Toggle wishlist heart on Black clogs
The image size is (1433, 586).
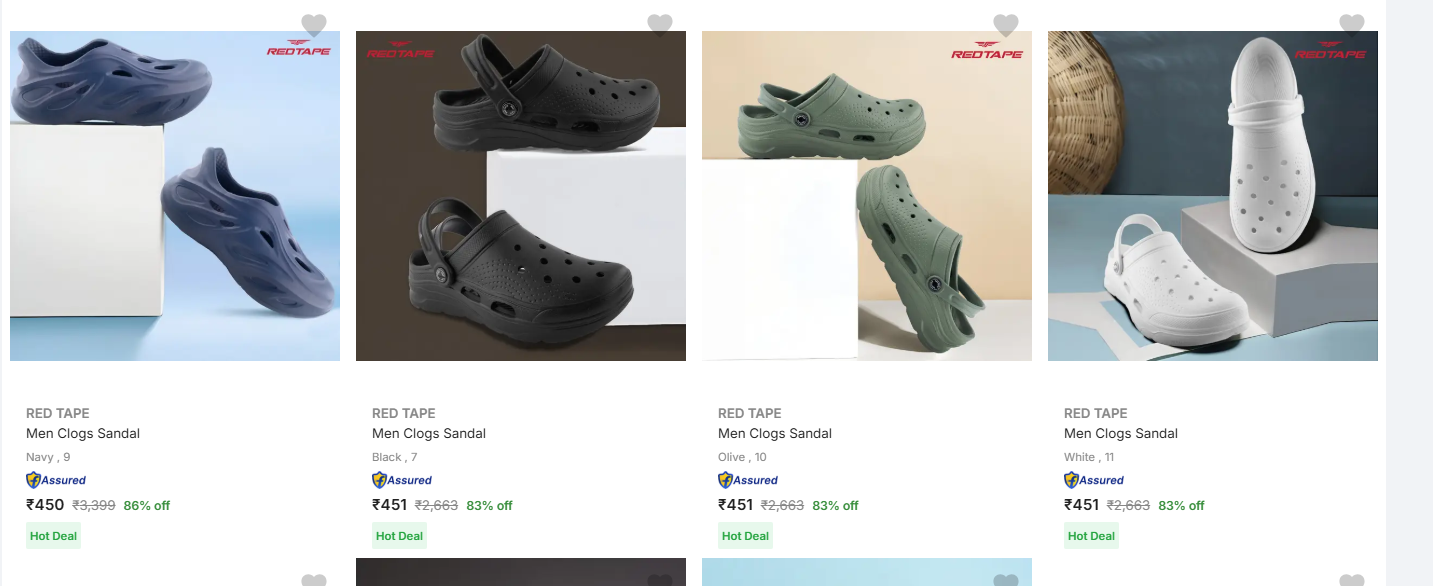coord(660,25)
